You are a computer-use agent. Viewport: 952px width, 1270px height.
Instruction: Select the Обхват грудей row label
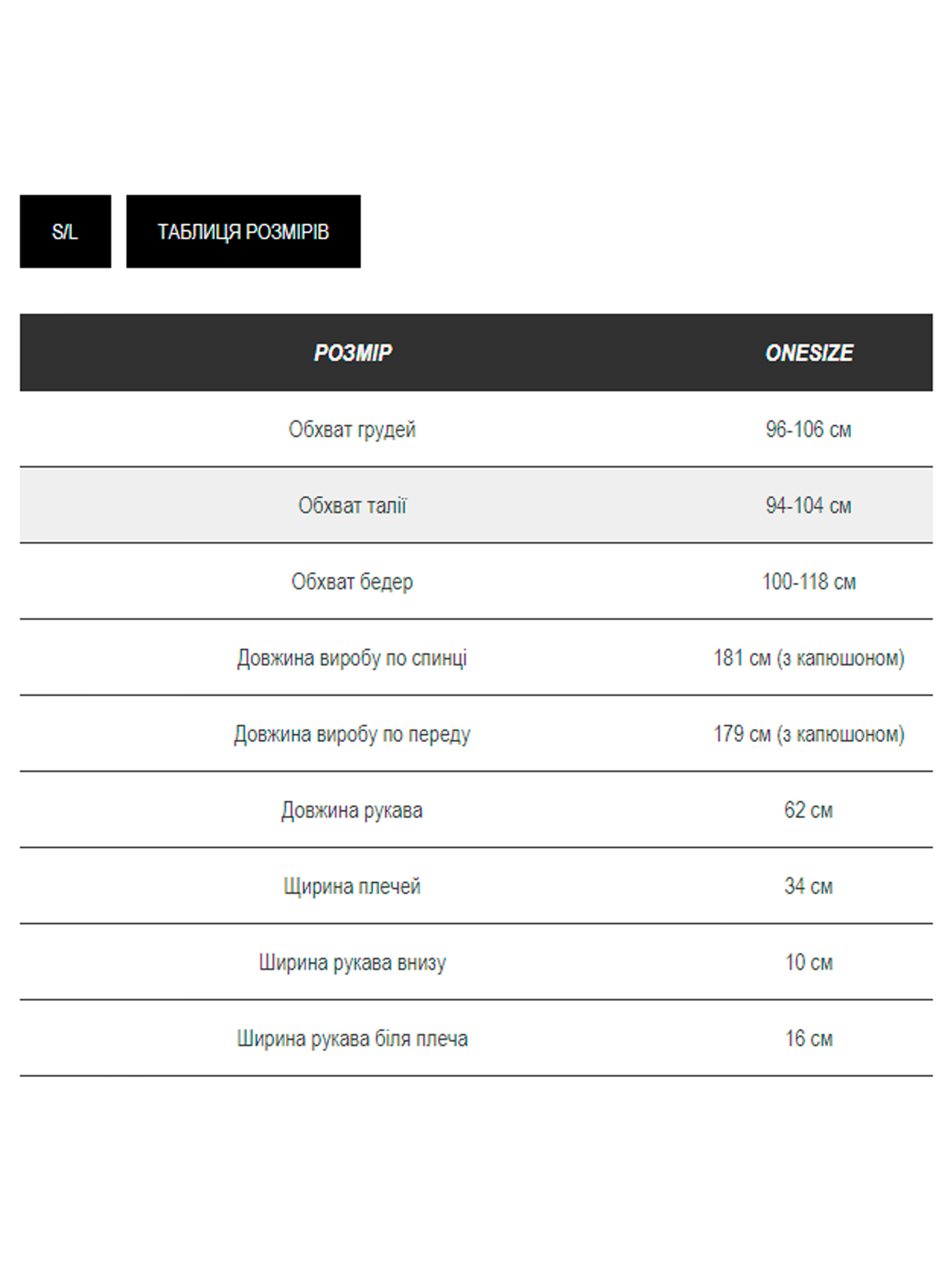click(x=352, y=429)
